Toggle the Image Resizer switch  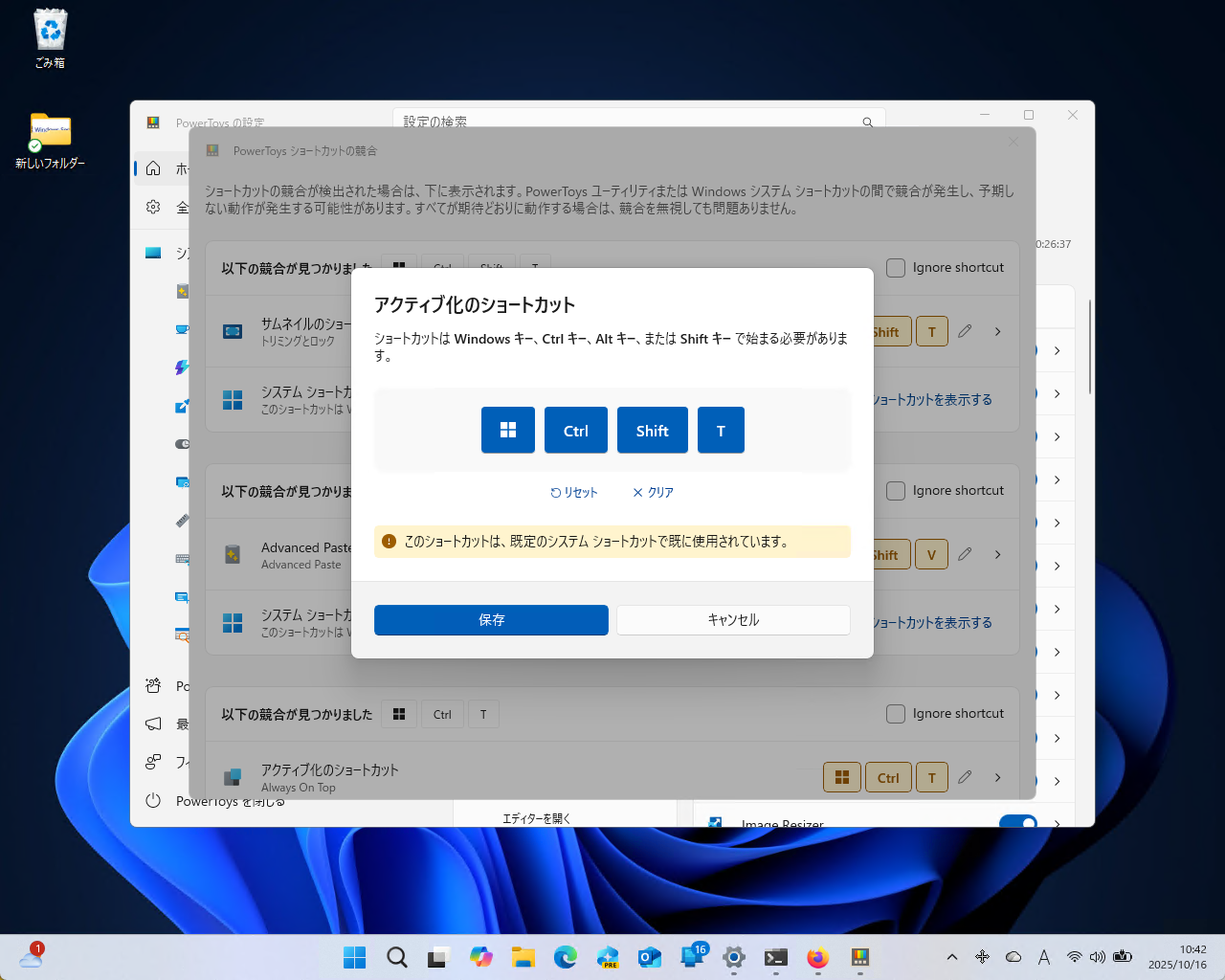pyautogui.click(x=1017, y=823)
